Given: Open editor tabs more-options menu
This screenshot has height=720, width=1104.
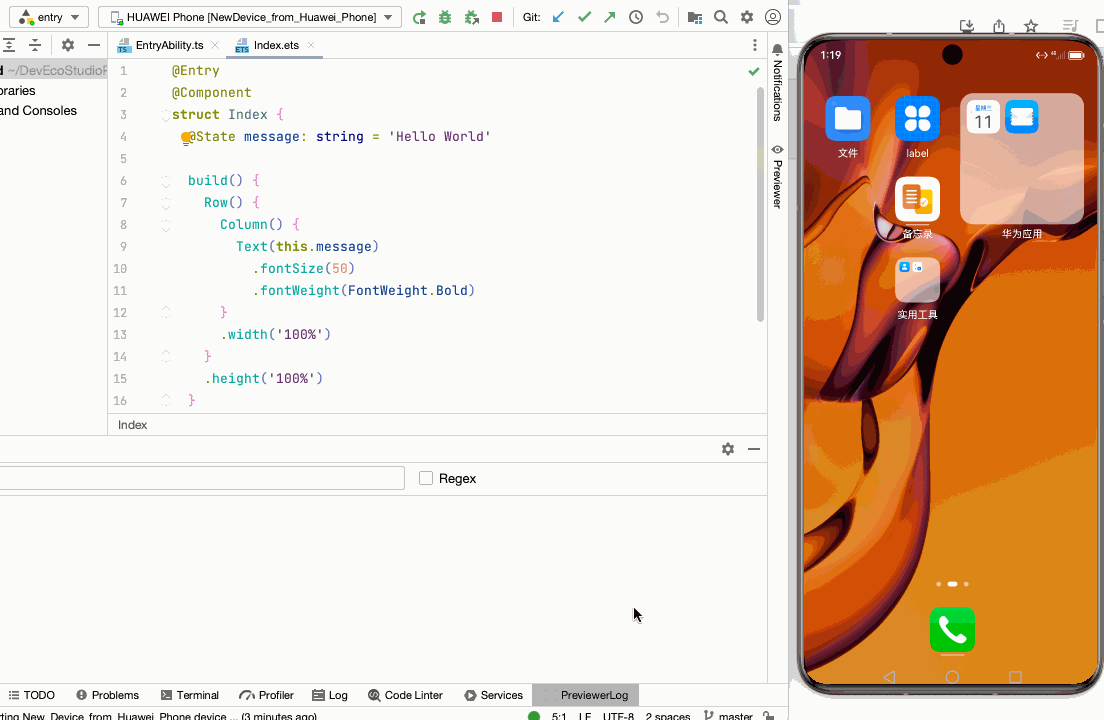Looking at the screenshot, I should [755, 45].
